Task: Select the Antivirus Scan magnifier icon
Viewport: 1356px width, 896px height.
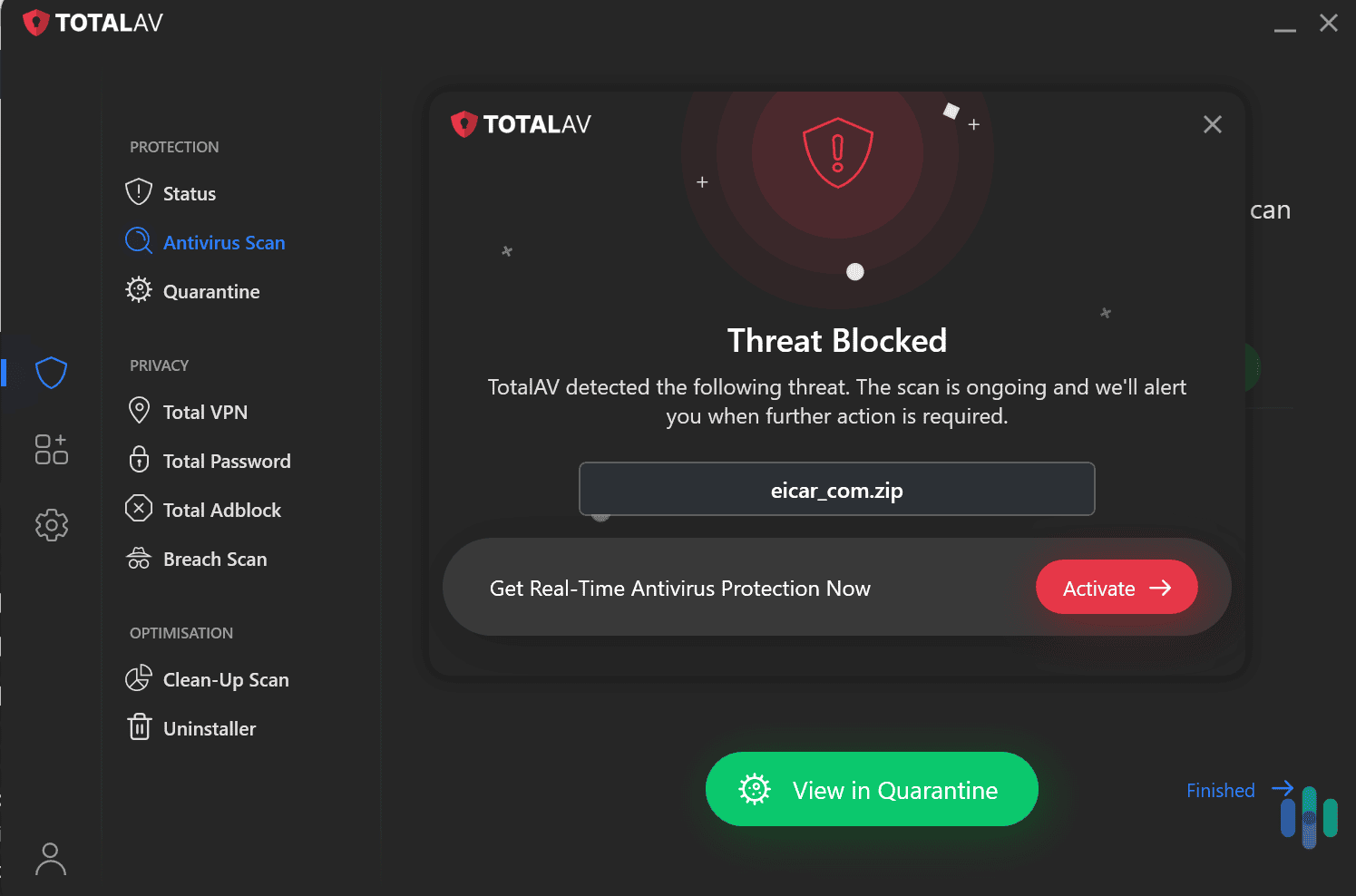Action: (x=138, y=241)
